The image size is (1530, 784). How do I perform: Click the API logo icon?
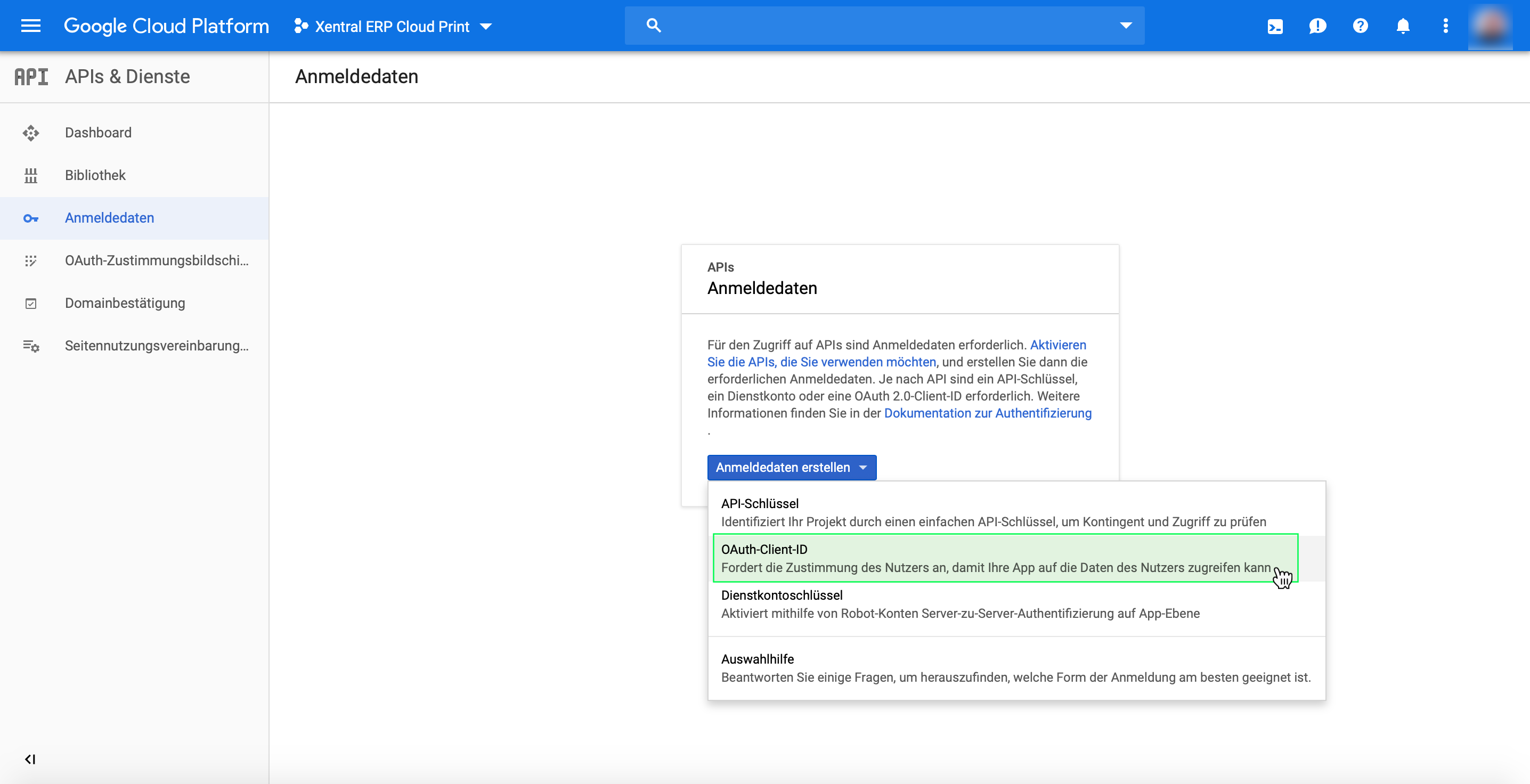(31, 77)
